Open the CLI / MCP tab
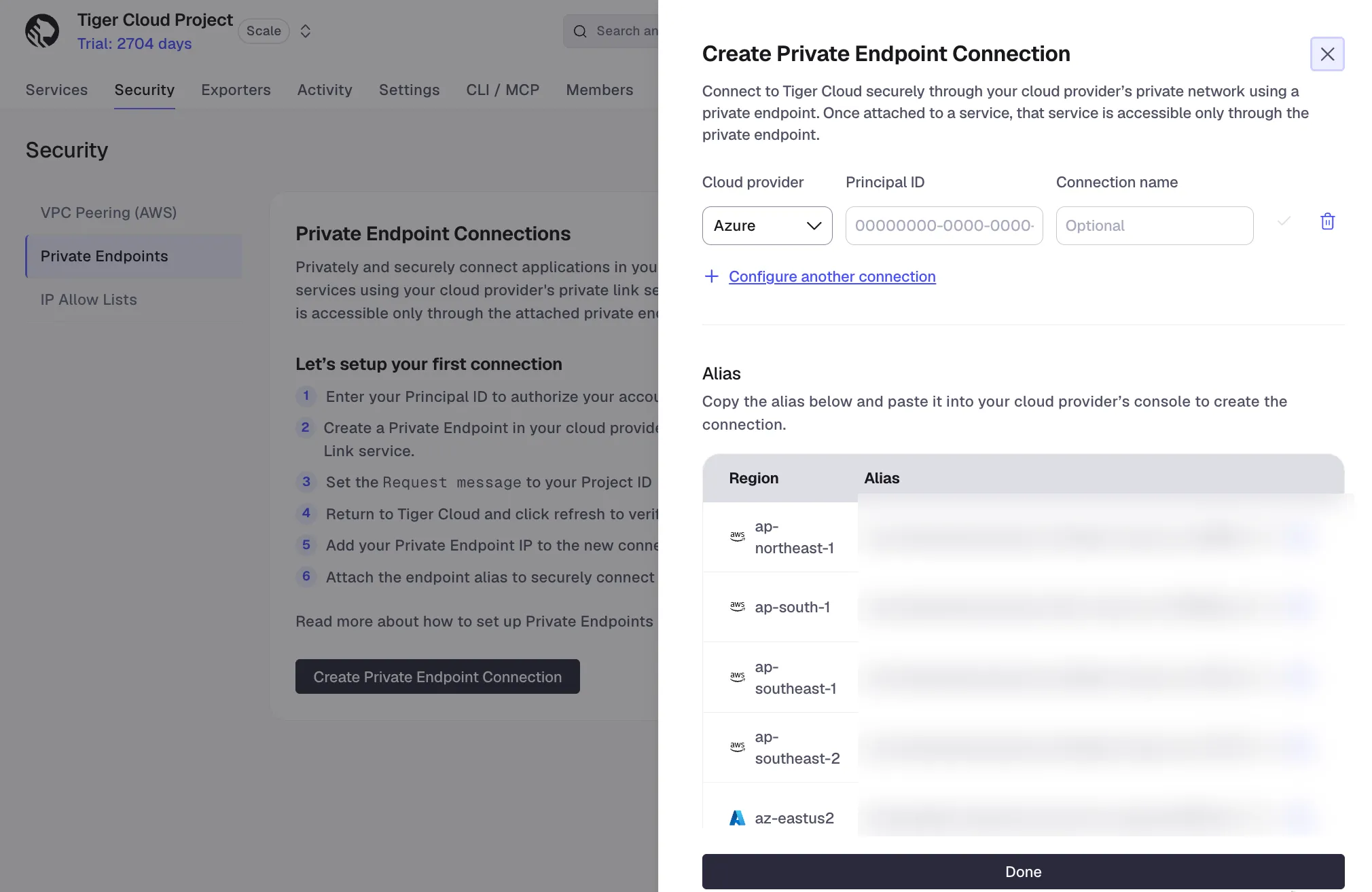Image resolution: width=1372 pixels, height=892 pixels. click(x=503, y=90)
